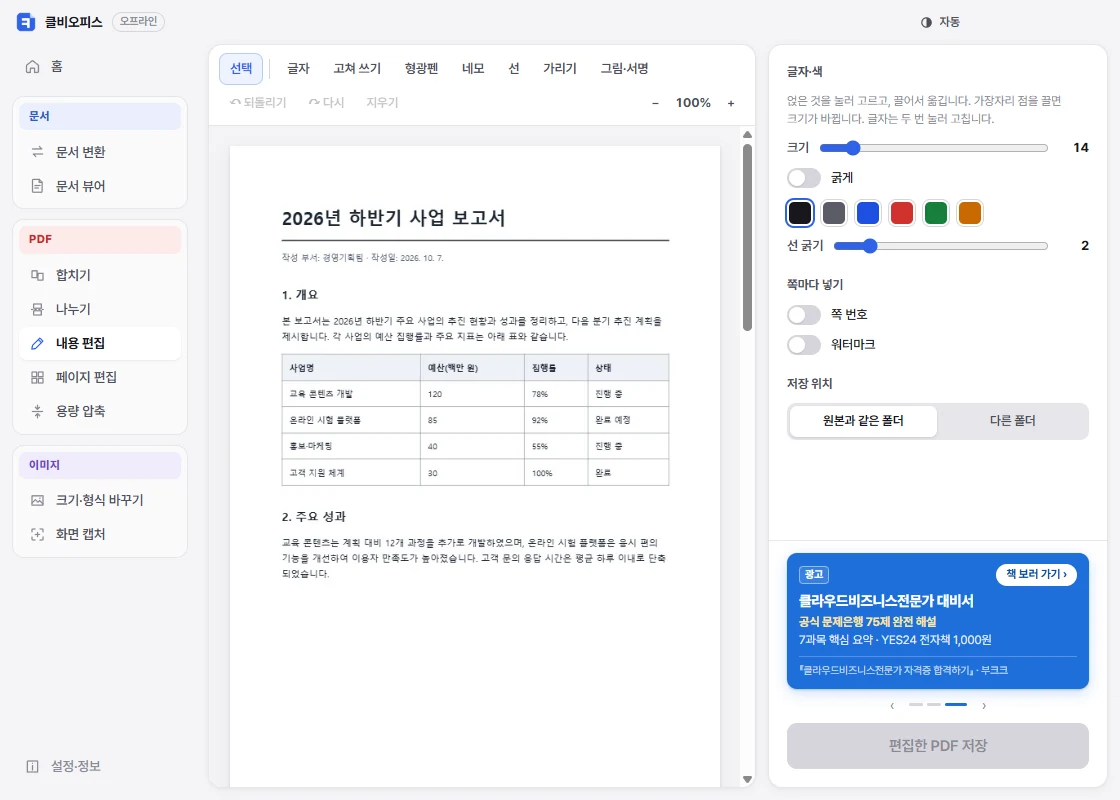Image resolution: width=1120 pixels, height=800 pixels.
Task: Click the 내용 편집 pencil icon
Action: coord(37,344)
